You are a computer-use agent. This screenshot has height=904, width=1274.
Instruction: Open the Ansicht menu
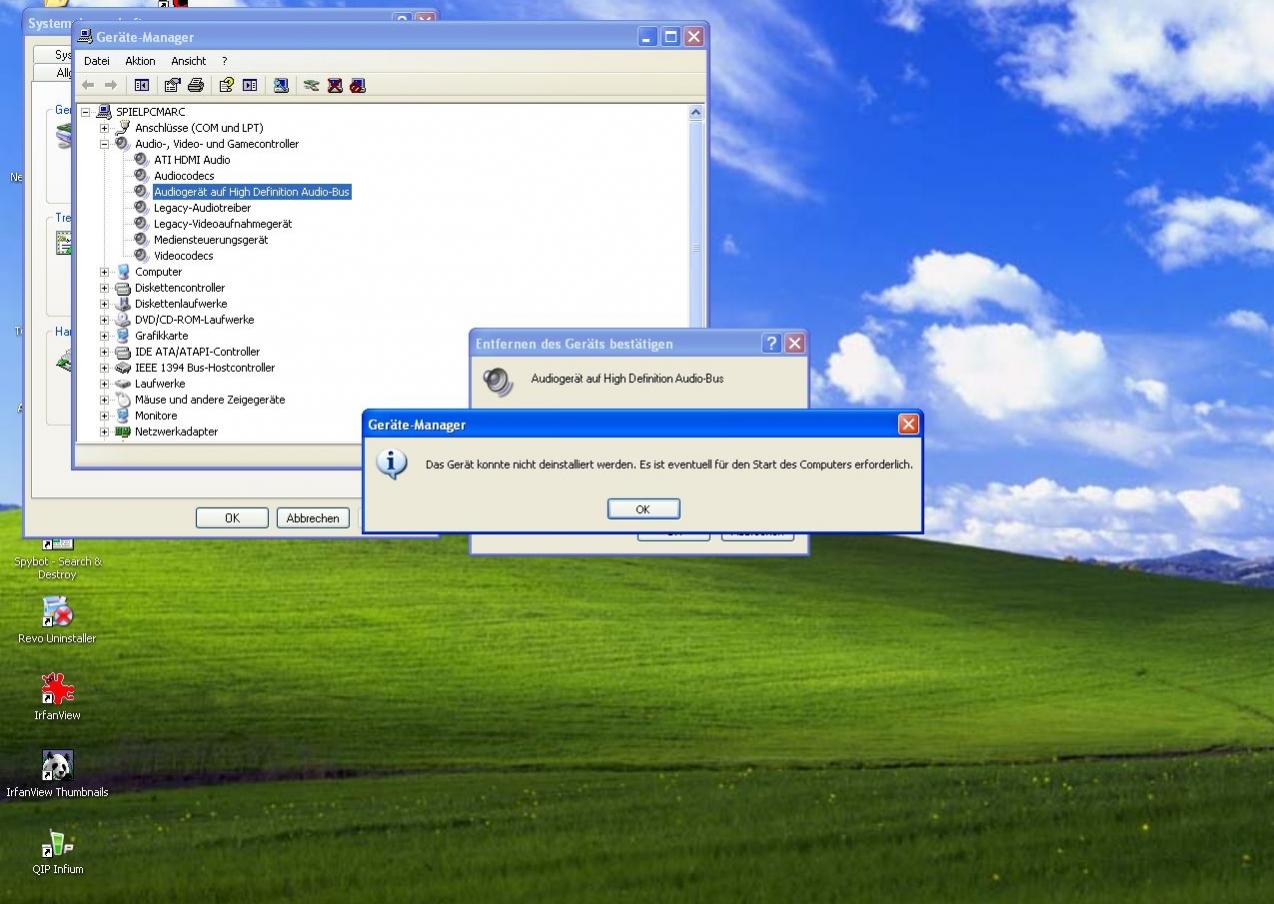[x=188, y=61]
